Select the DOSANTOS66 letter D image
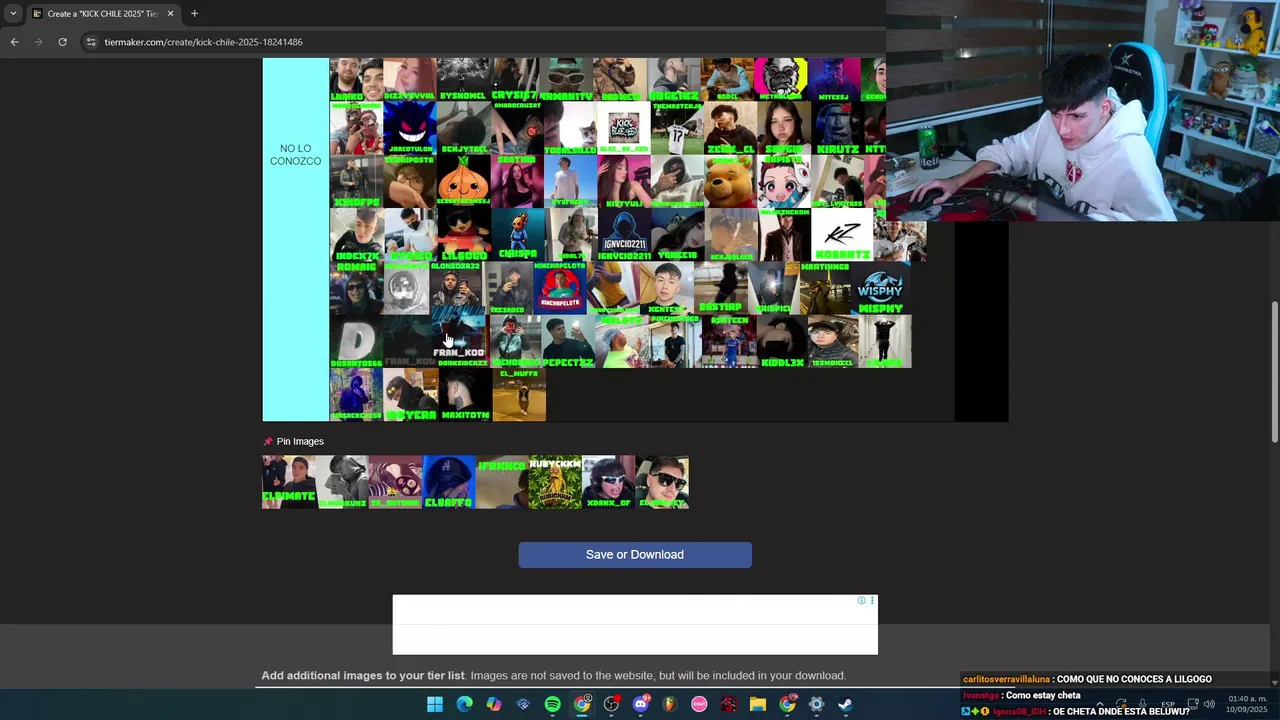The image size is (1280, 720). (356, 342)
